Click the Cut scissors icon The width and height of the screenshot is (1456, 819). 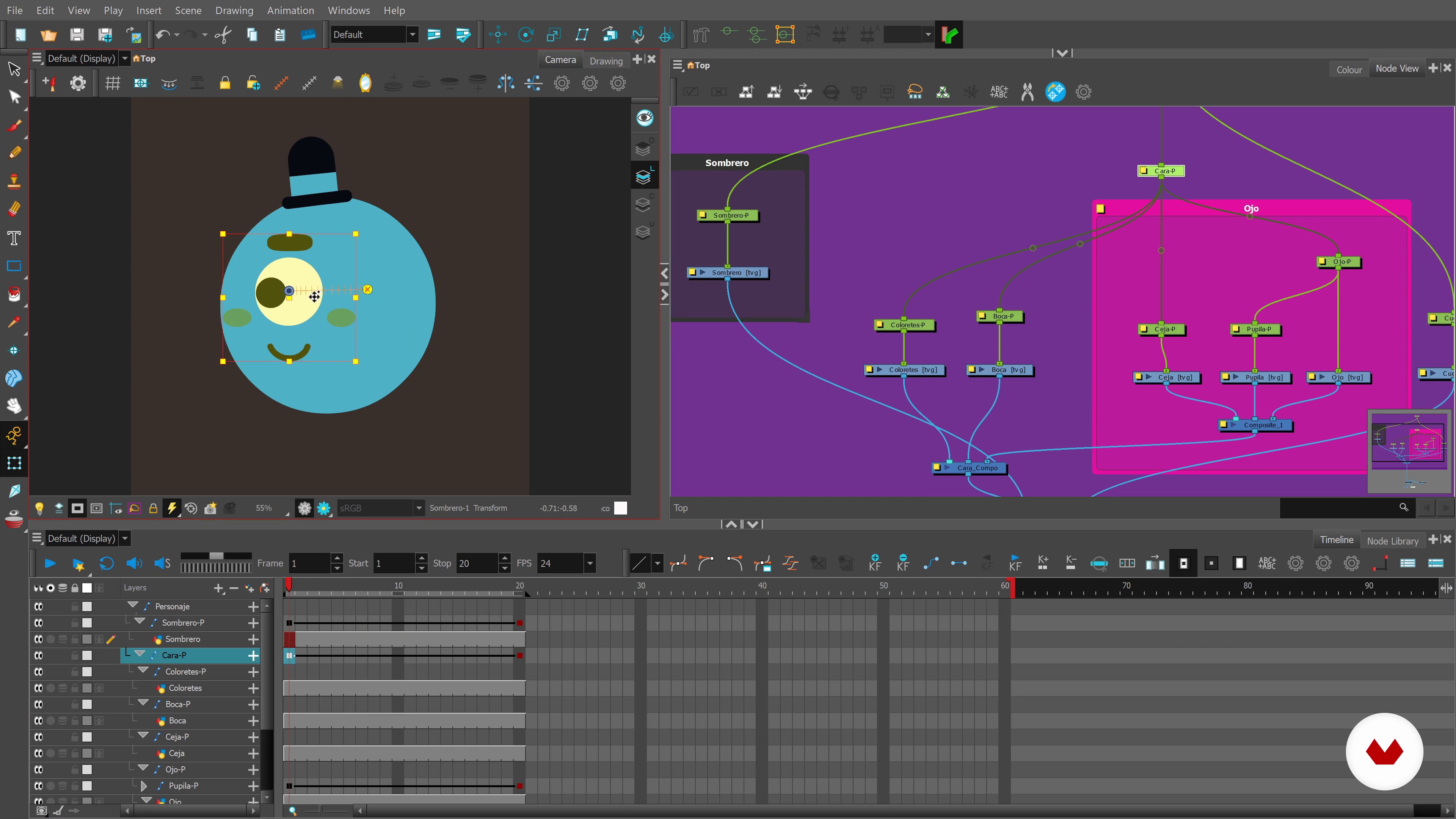point(223,35)
